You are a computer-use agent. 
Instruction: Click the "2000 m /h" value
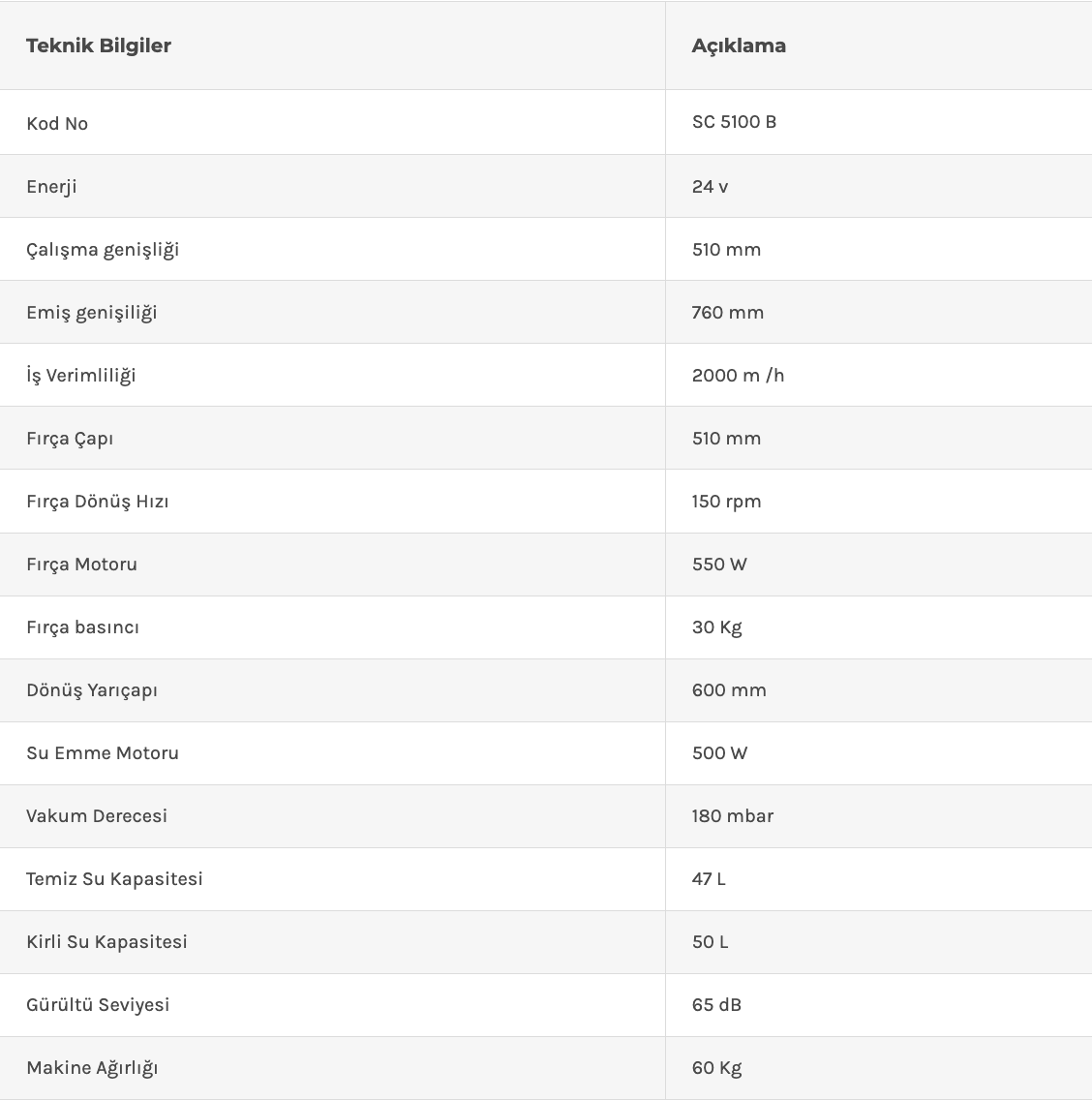click(x=738, y=375)
